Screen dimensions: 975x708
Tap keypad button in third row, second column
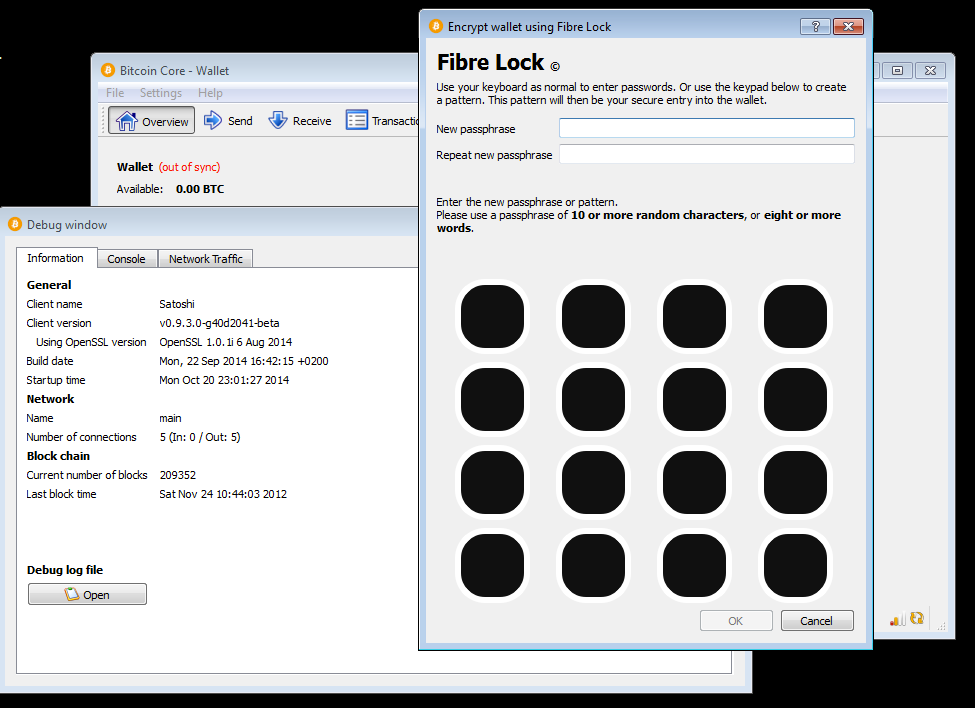[x=593, y=482]
